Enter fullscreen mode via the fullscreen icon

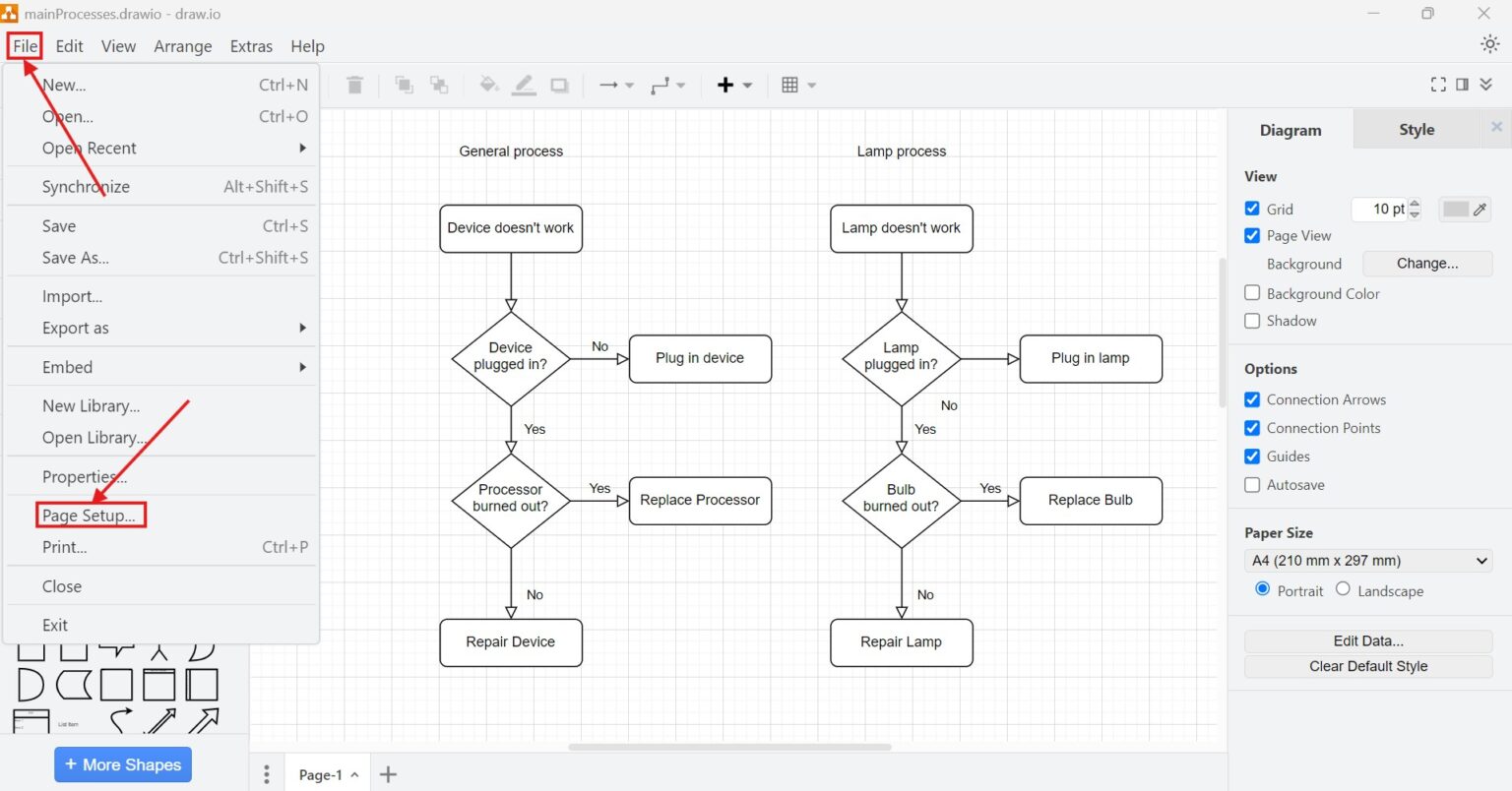(x=1438, y=84)
